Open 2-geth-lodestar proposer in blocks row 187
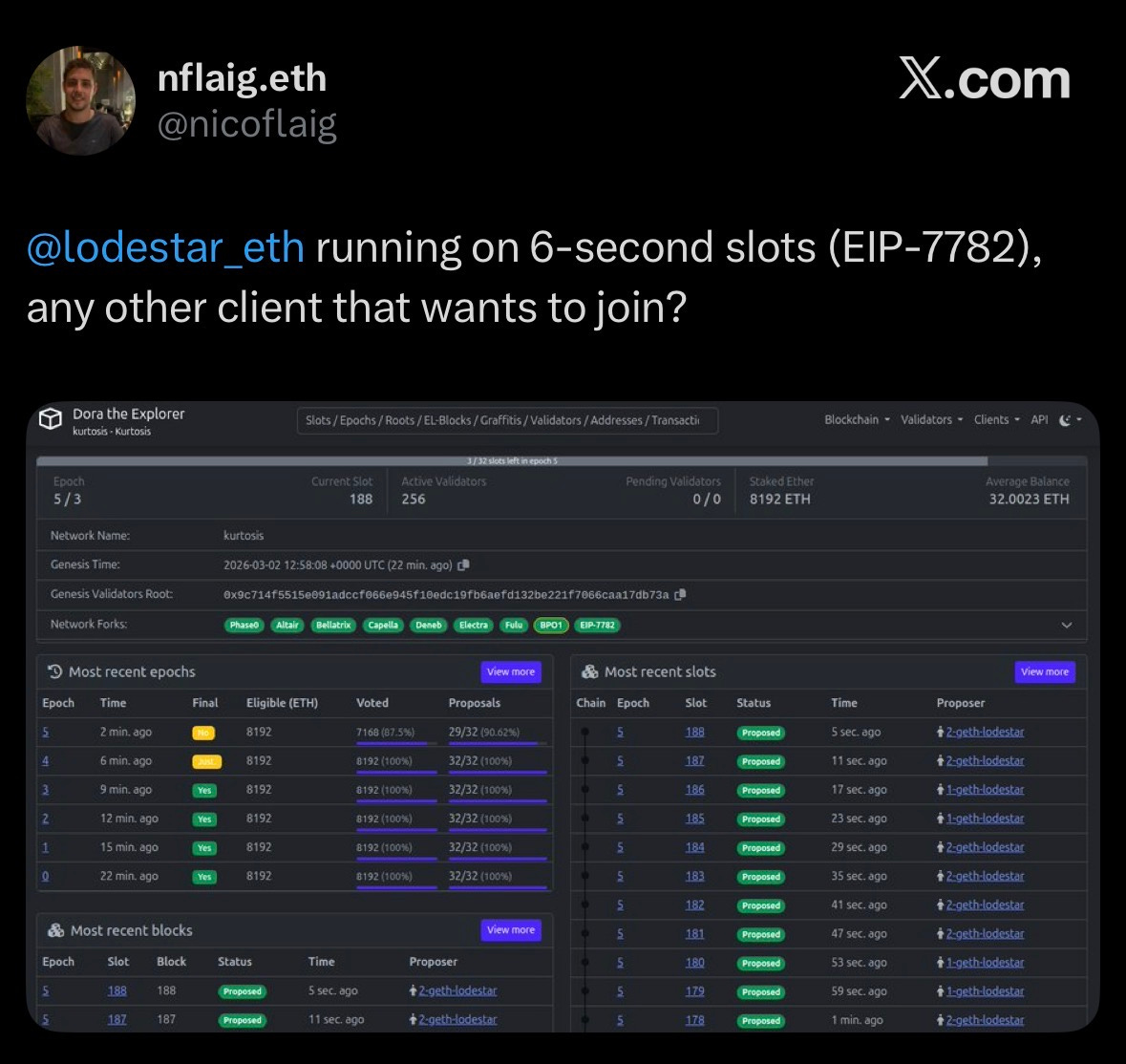 (x=457, y=1019)
